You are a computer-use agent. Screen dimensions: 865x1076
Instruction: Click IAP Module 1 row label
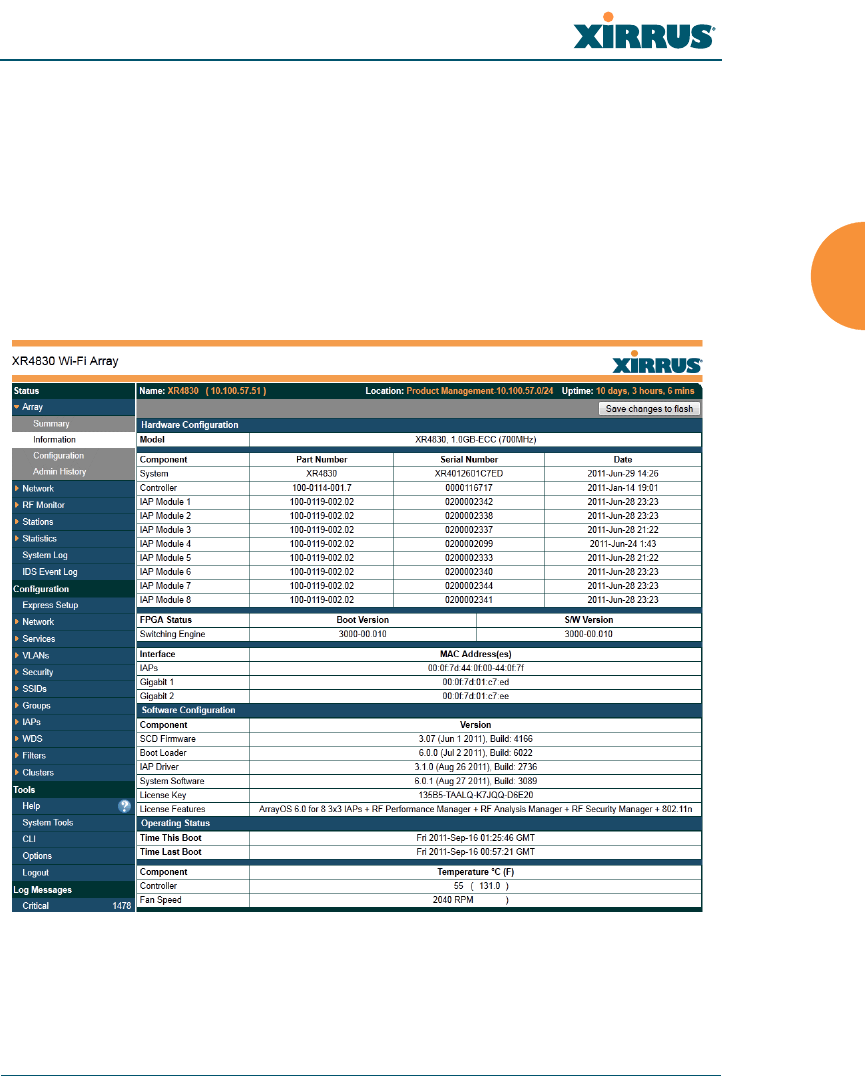(165, 502)
